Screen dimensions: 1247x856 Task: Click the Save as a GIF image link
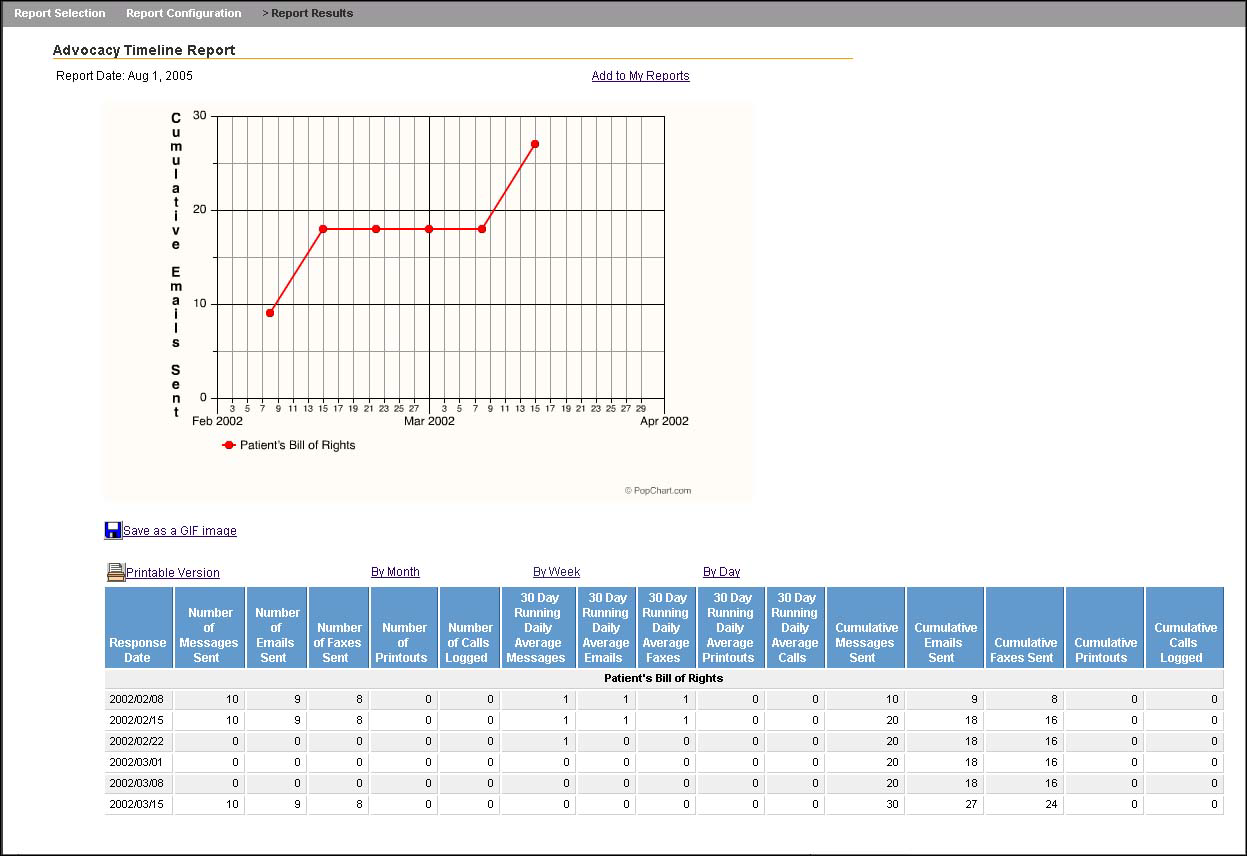(180, 531)
